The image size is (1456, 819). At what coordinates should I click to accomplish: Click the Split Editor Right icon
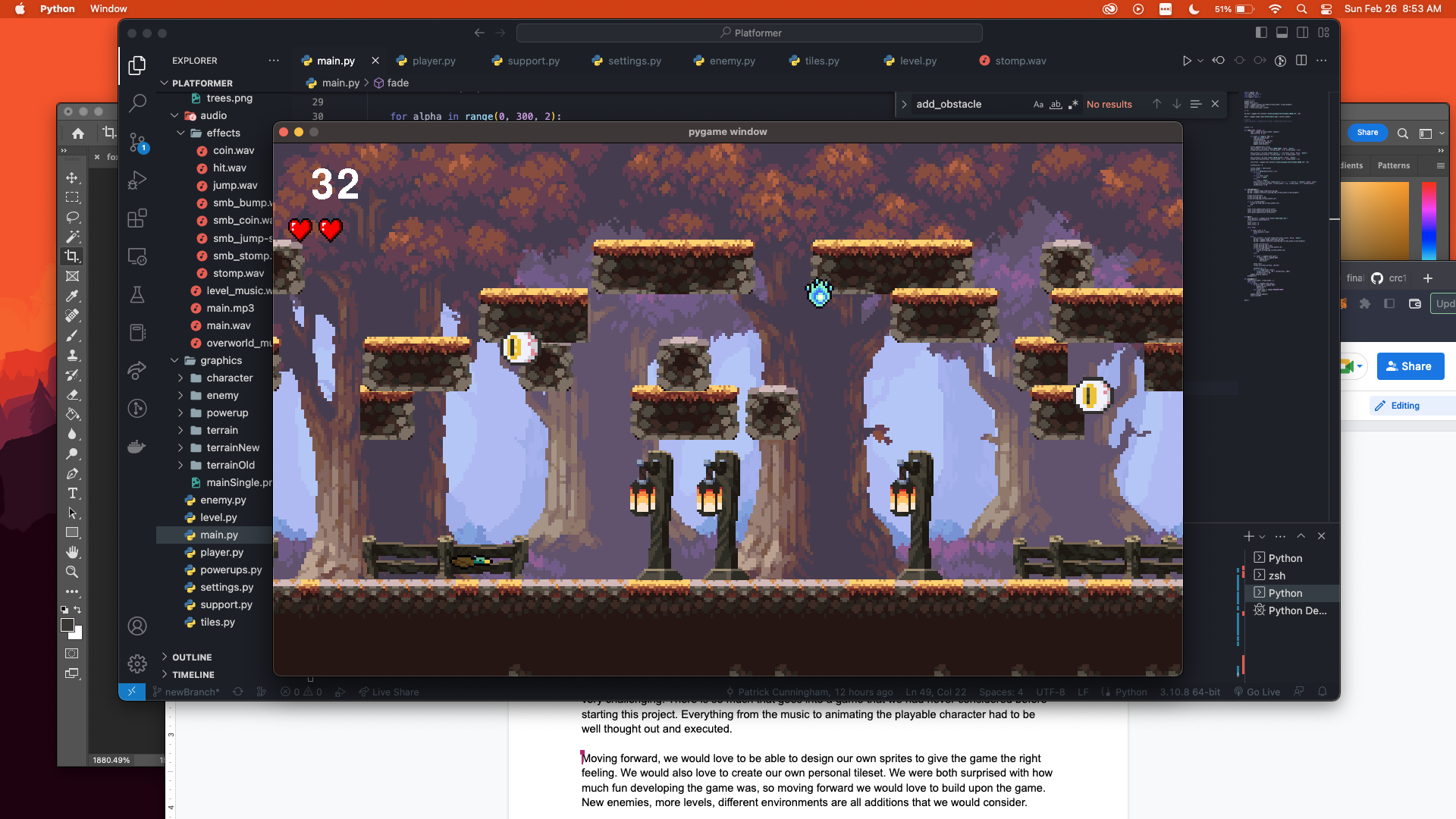1301,61
